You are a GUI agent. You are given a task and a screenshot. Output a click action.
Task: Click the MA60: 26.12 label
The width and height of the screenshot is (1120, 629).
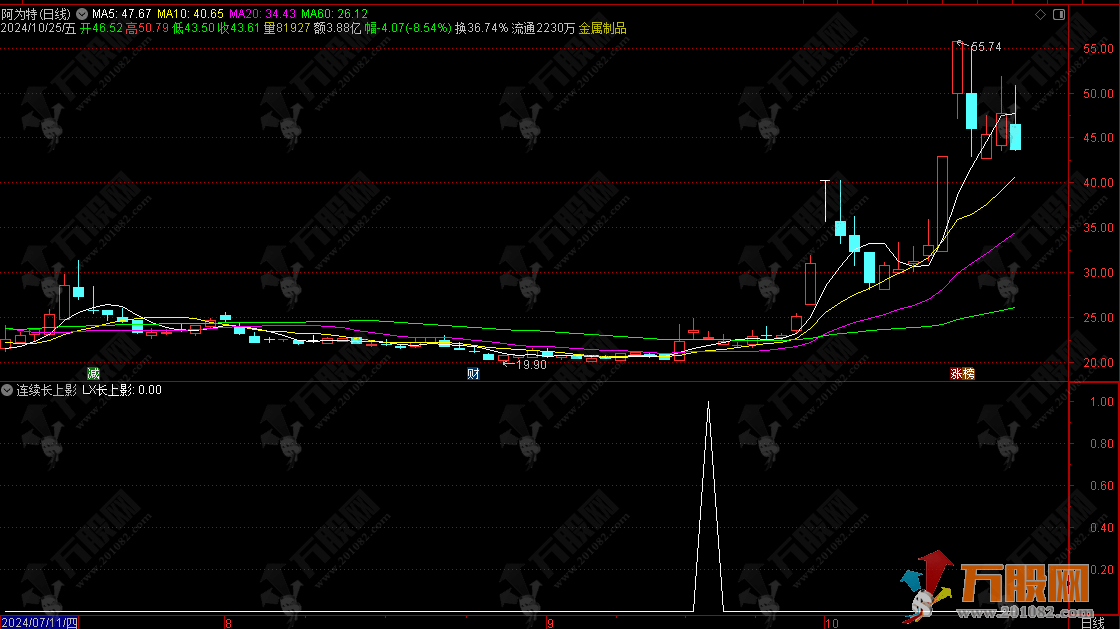(x=334, y=14)
